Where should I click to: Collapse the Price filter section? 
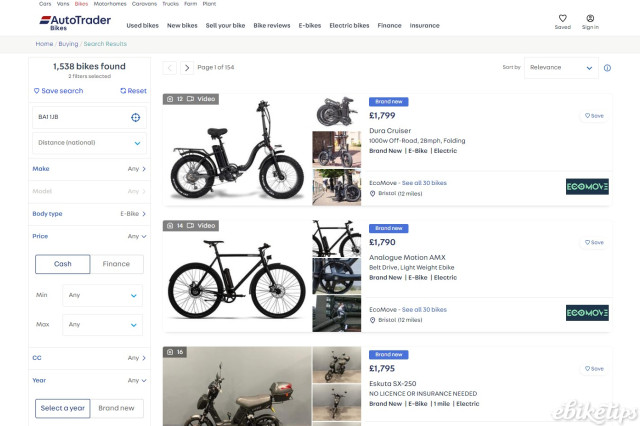tap(89, 236)
